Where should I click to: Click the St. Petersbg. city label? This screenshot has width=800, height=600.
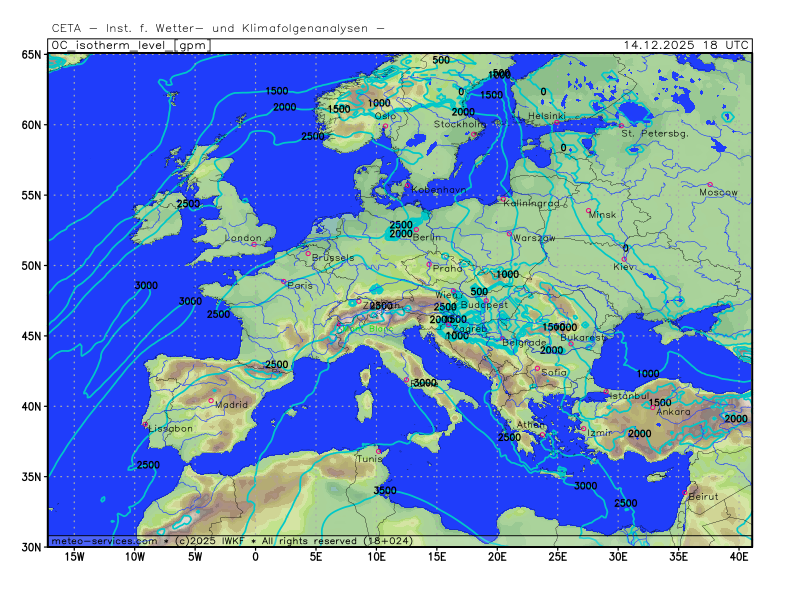pos(655,133)
